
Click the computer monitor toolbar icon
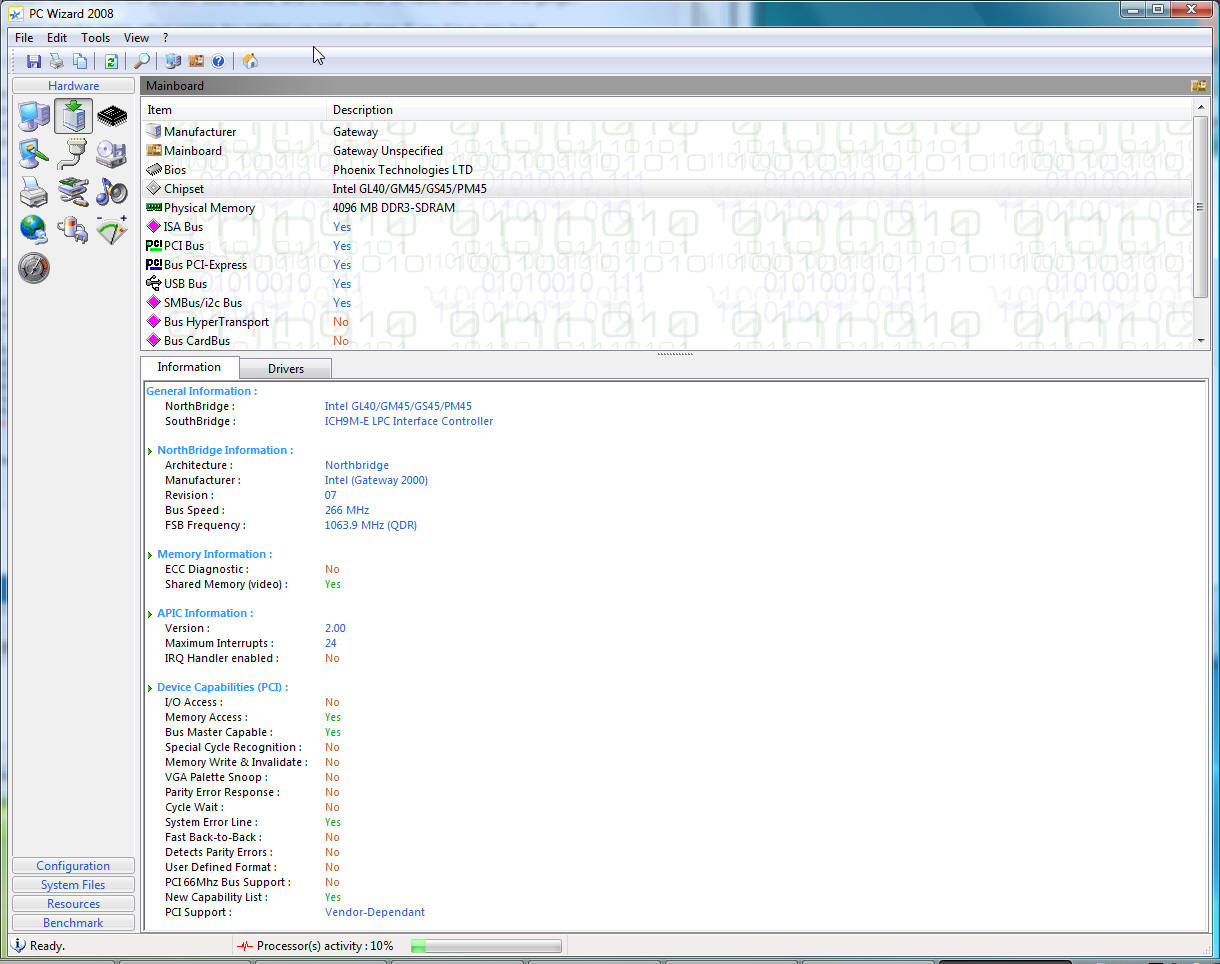click(x=173, y=61)
